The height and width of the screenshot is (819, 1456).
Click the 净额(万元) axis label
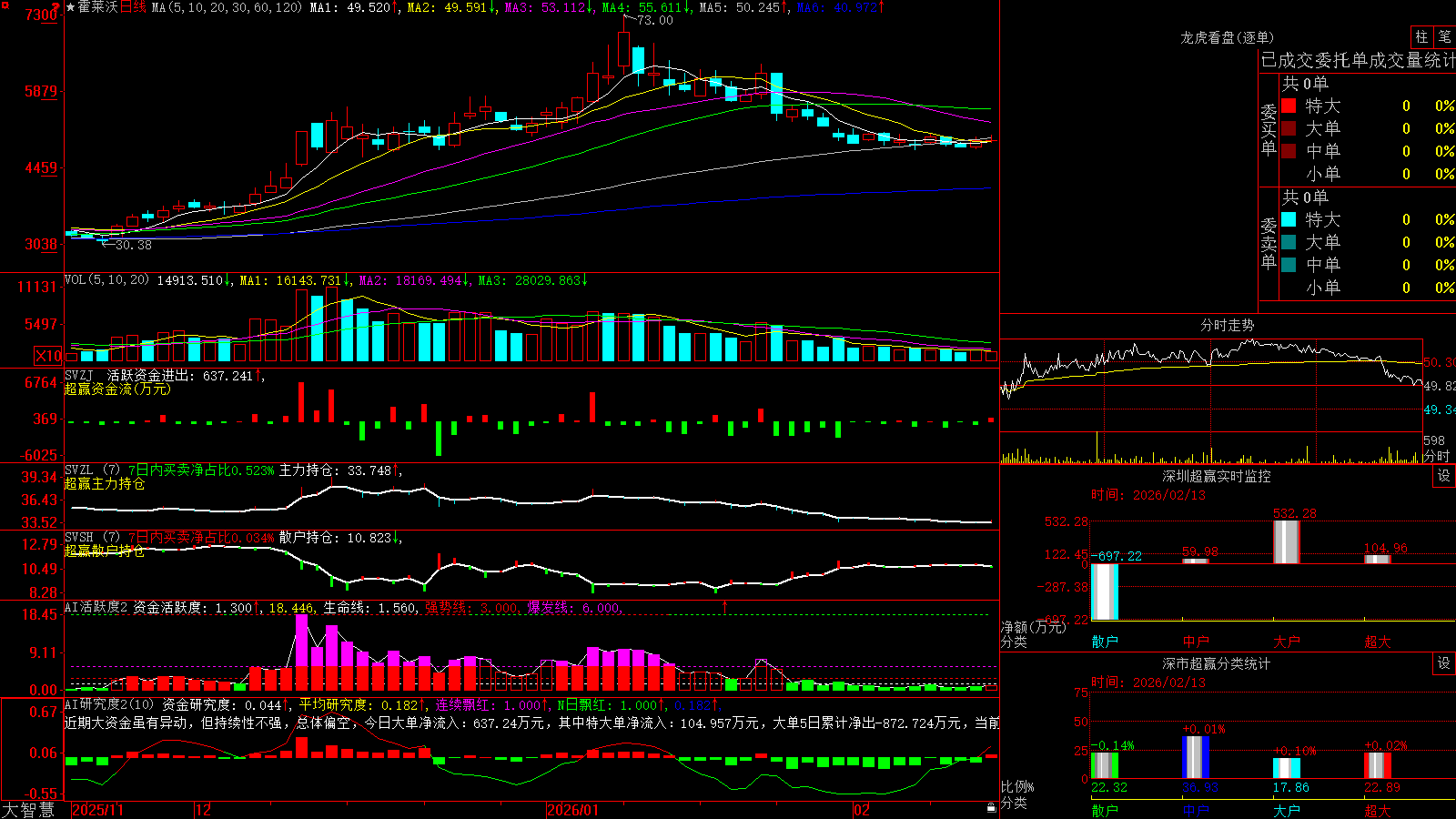[1033, 627]
